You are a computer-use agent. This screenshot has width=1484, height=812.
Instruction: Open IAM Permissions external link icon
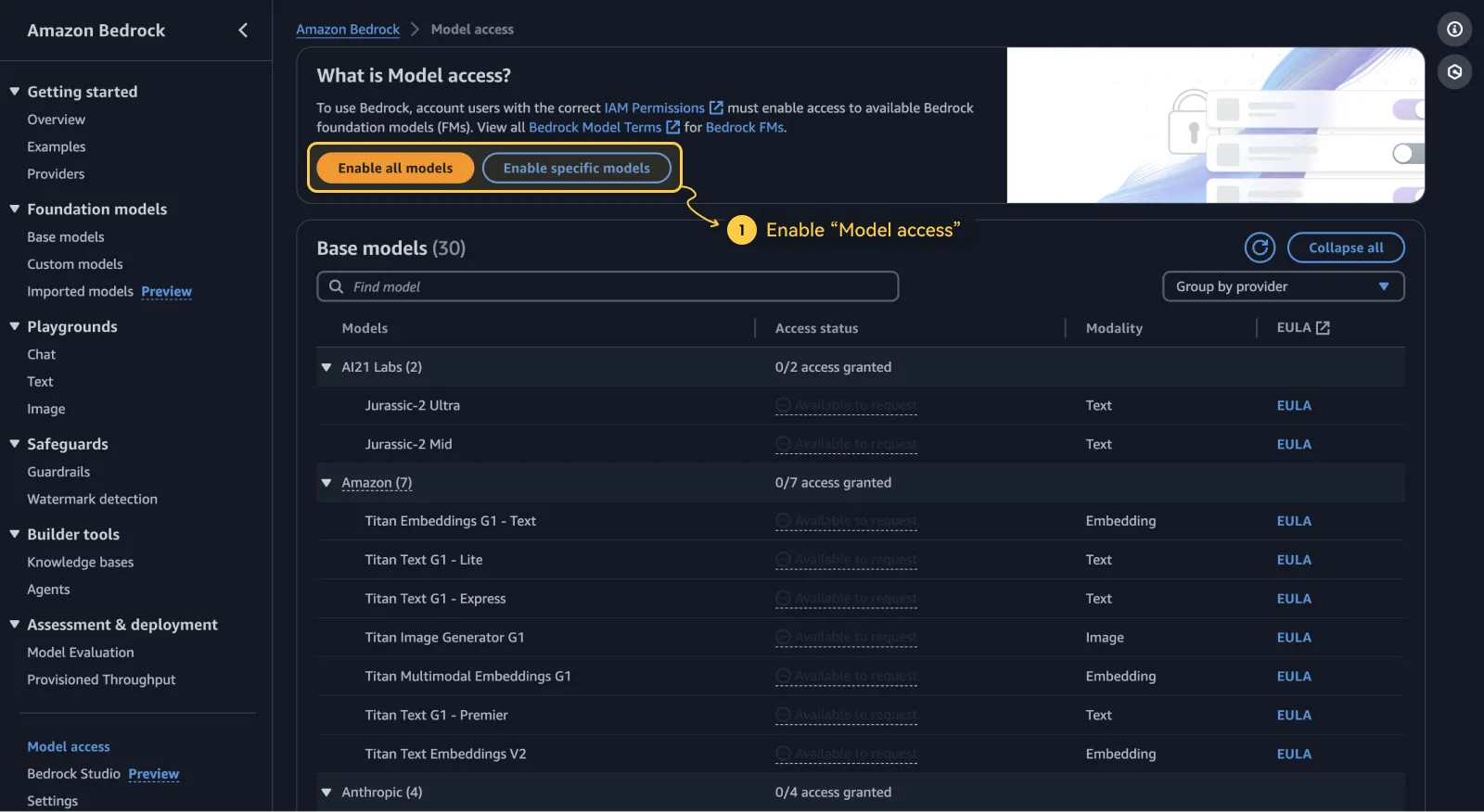(716, 108)
